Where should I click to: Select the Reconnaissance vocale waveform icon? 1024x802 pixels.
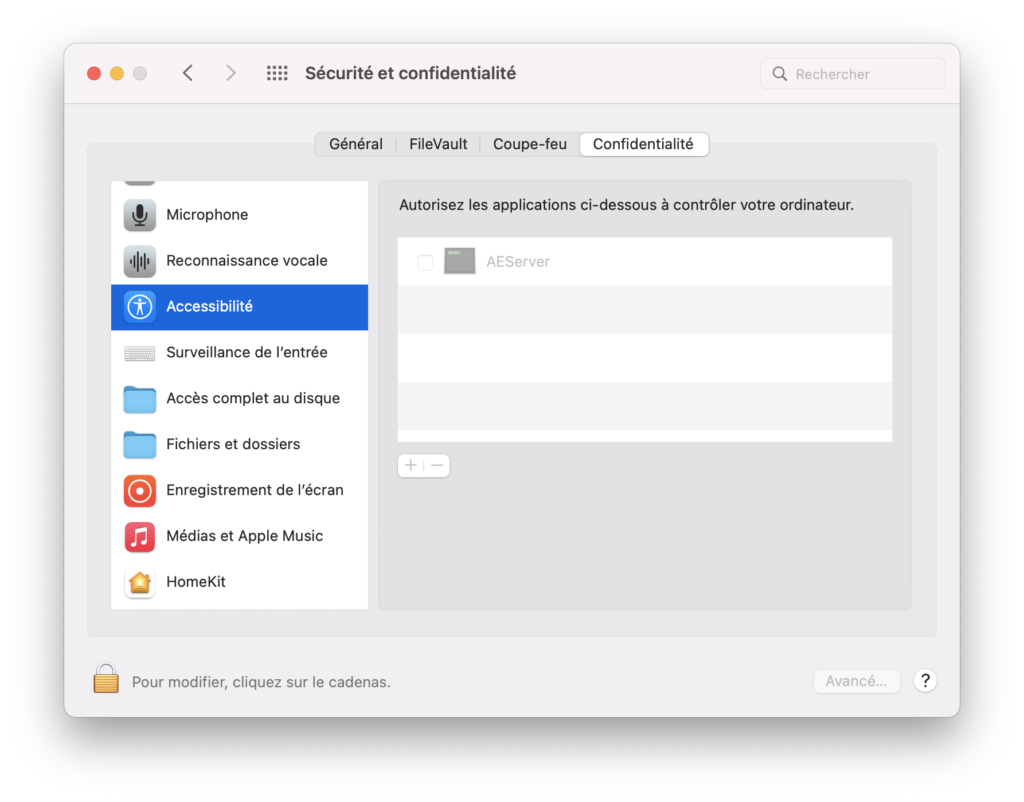[x=140, y=261]
